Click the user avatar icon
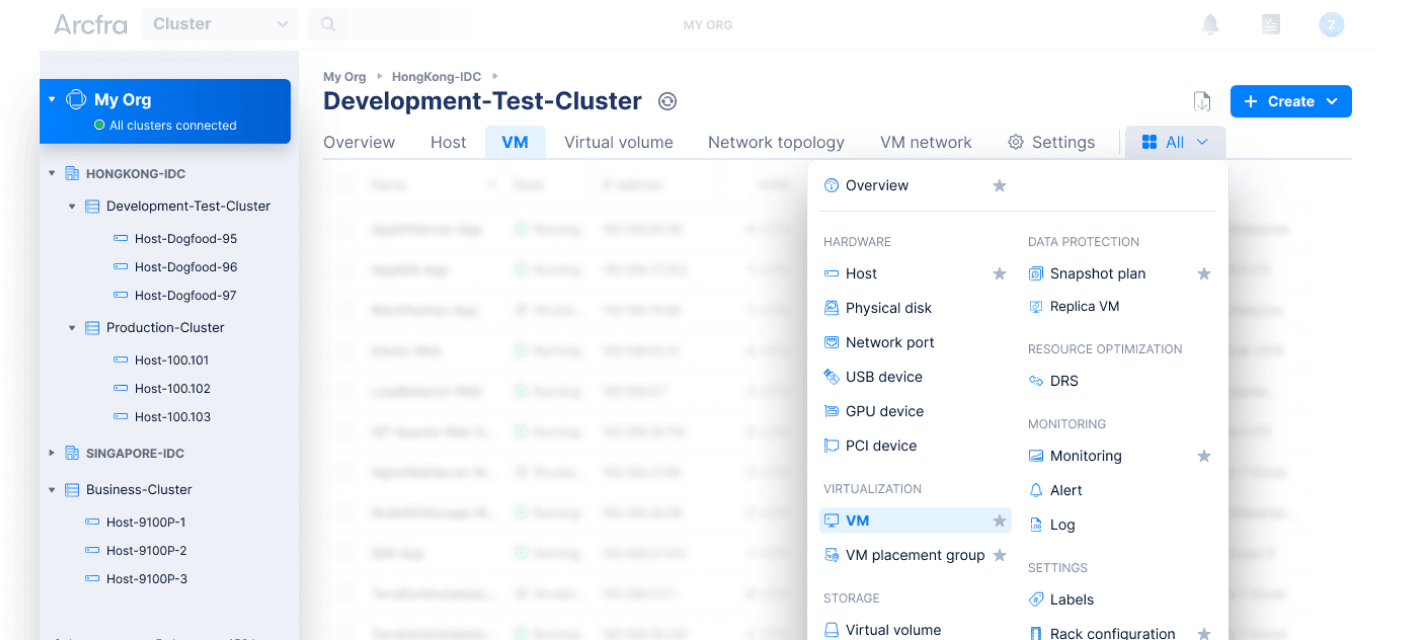The image size is (1416, 640). (x=1331, y=25)
